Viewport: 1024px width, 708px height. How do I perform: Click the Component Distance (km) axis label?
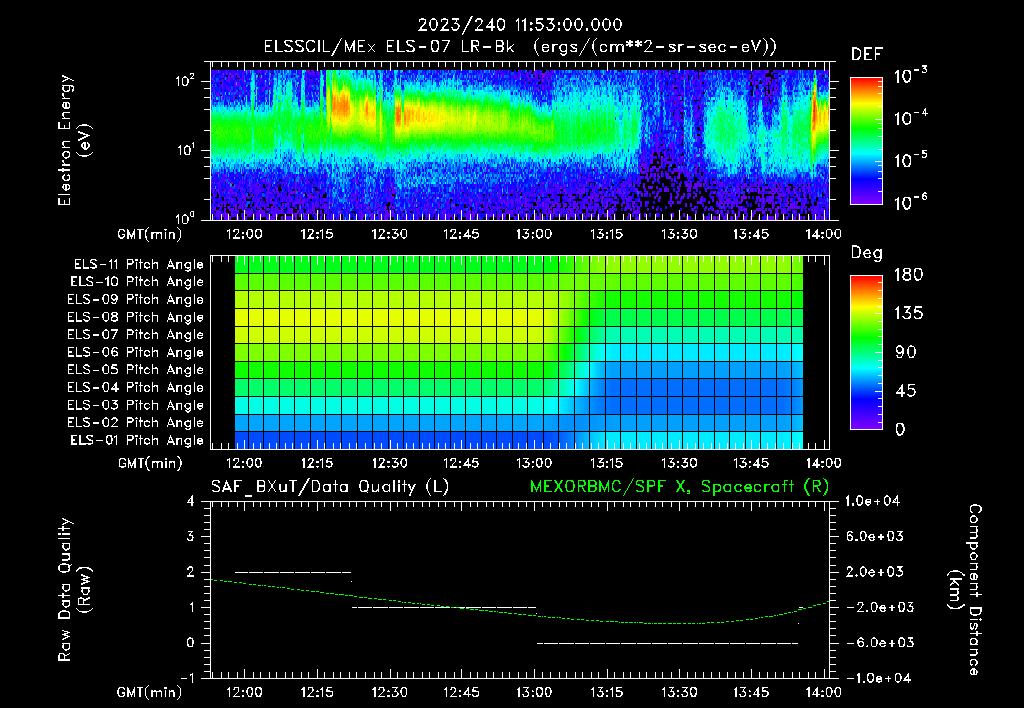coord(965,590)
